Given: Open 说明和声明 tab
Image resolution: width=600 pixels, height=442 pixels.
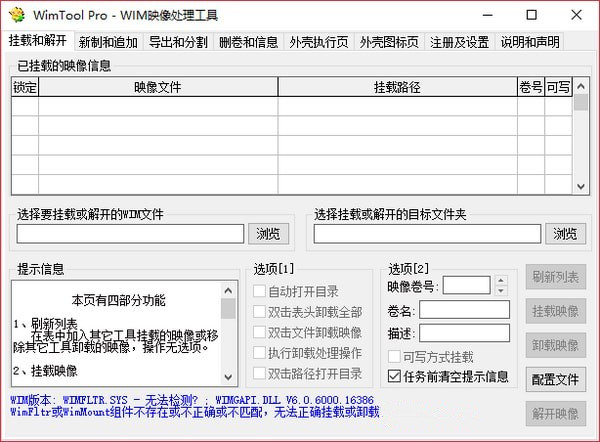Looking at the screenshot, I should [x=530, y=42].
